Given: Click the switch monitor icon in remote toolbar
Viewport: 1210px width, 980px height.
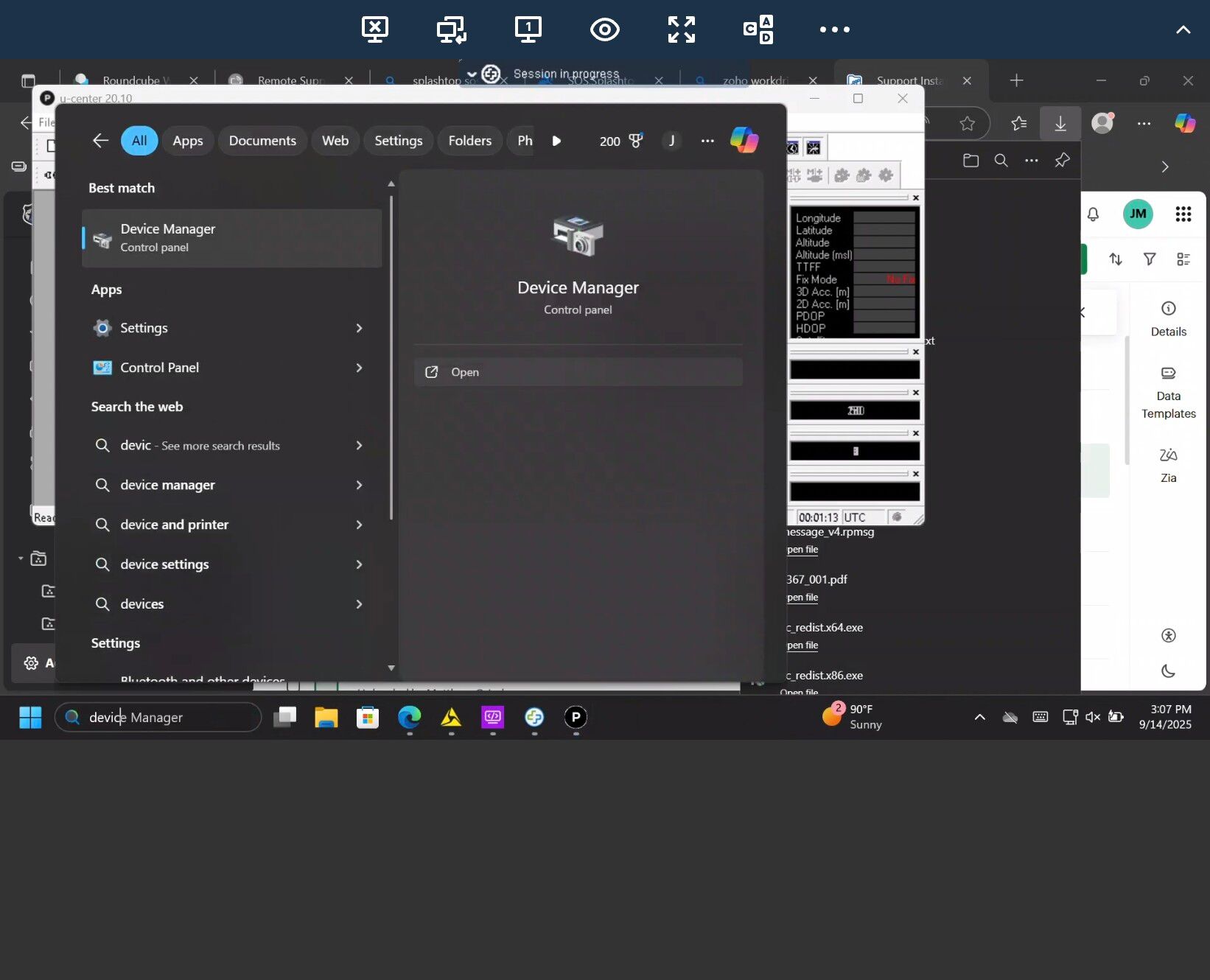Looking at the screenshot, I should tap(451, 29).
